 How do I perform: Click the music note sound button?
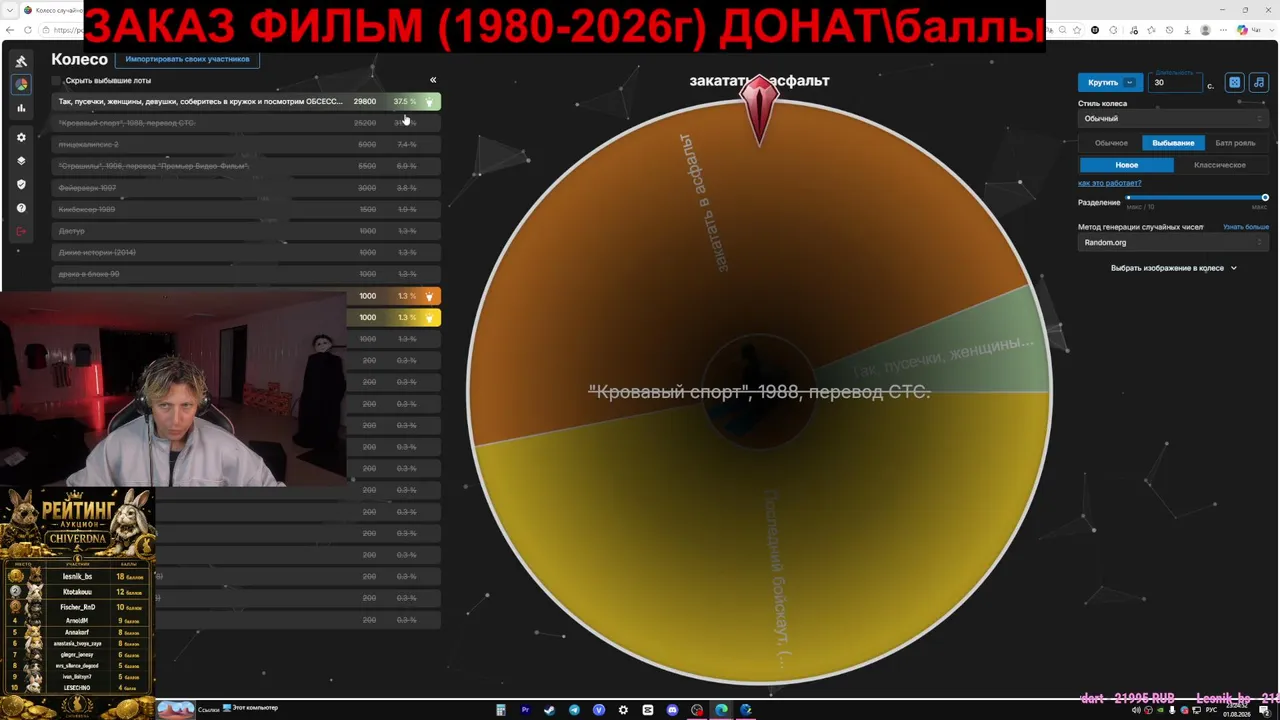1259,83
